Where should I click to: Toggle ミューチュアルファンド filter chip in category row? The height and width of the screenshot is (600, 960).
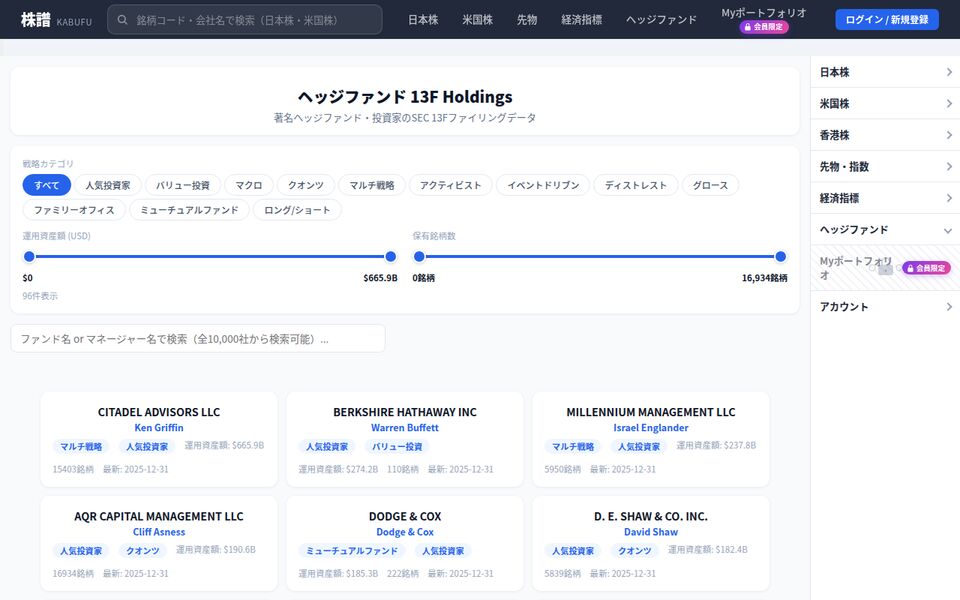click(x=189, y=210)
